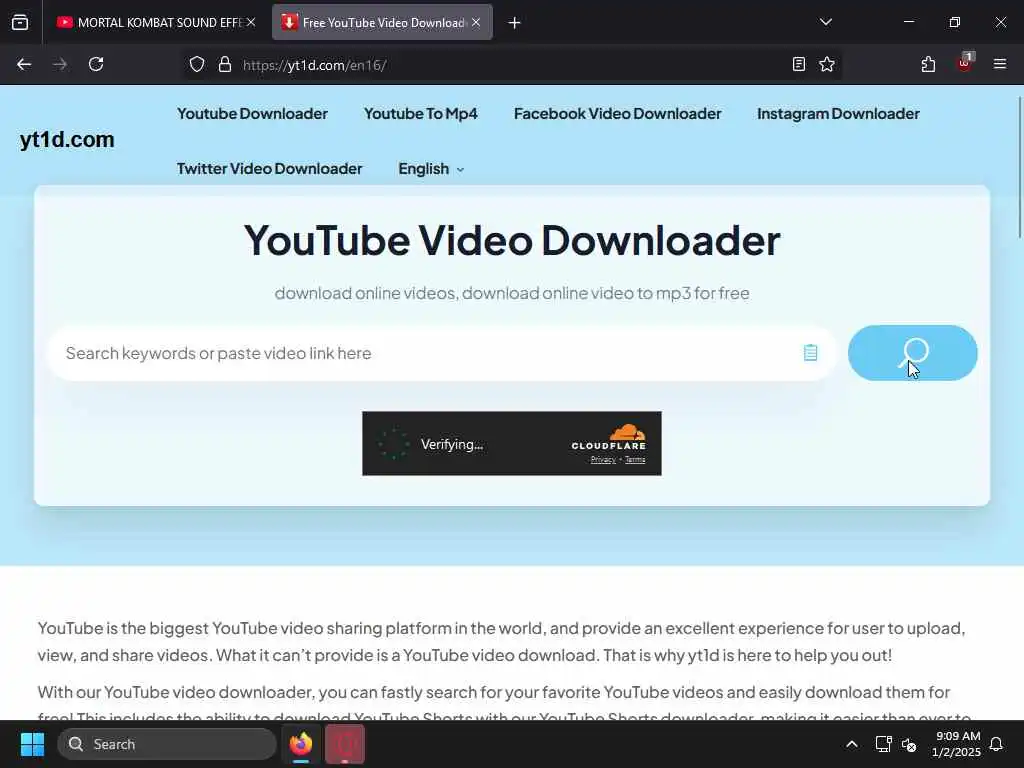Expand the English language dropdown
The image size is (1024, 768).
click(x=431, y=168)
